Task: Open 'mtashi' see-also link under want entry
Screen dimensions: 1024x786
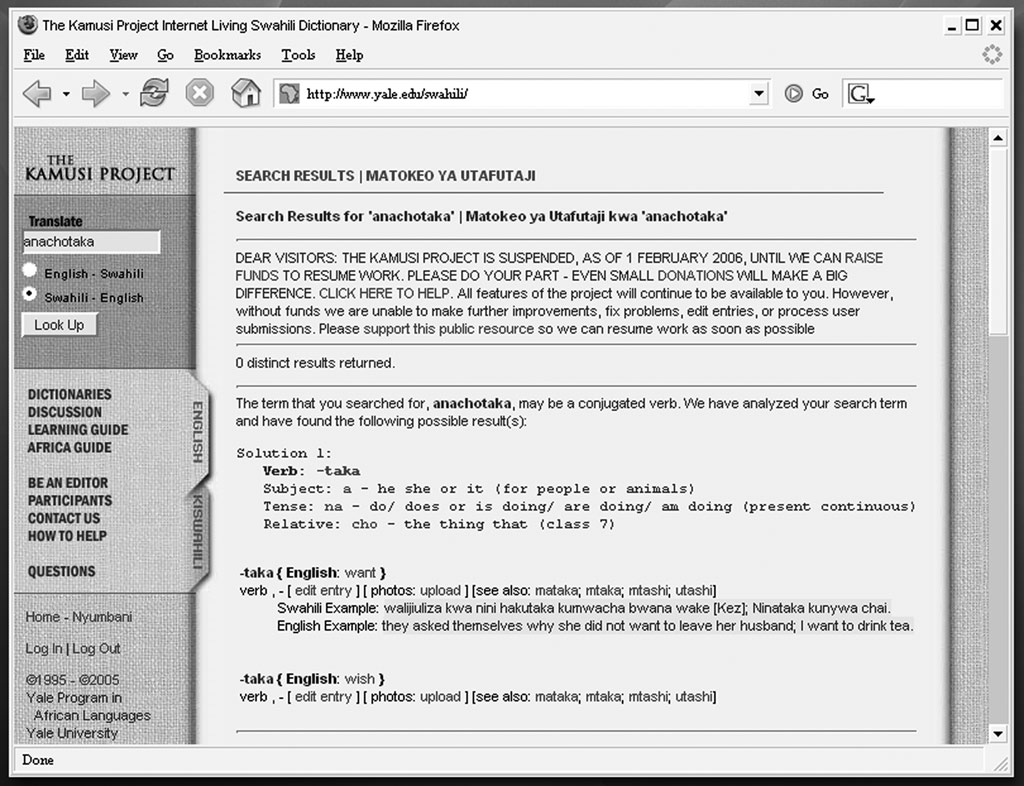Action: 648,590
